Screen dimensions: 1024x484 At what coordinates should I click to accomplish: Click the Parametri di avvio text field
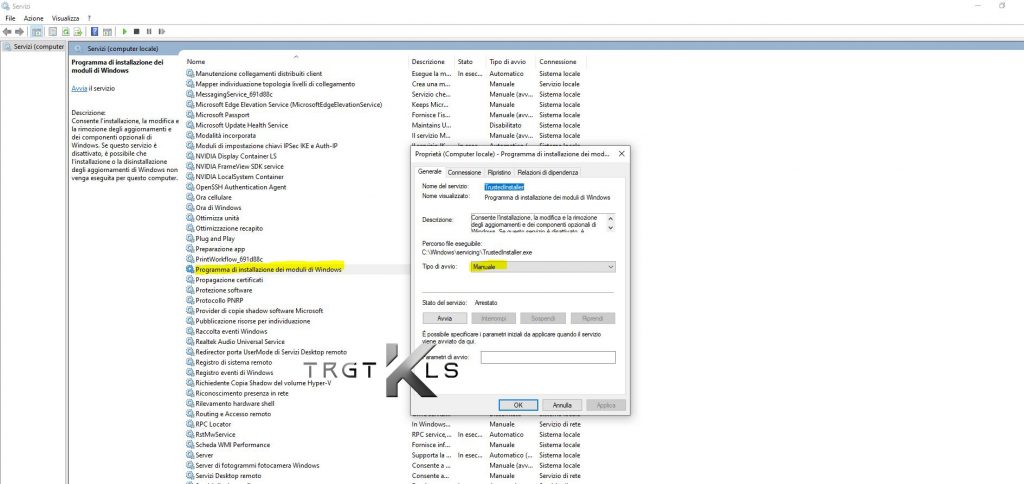coord(547,357)
